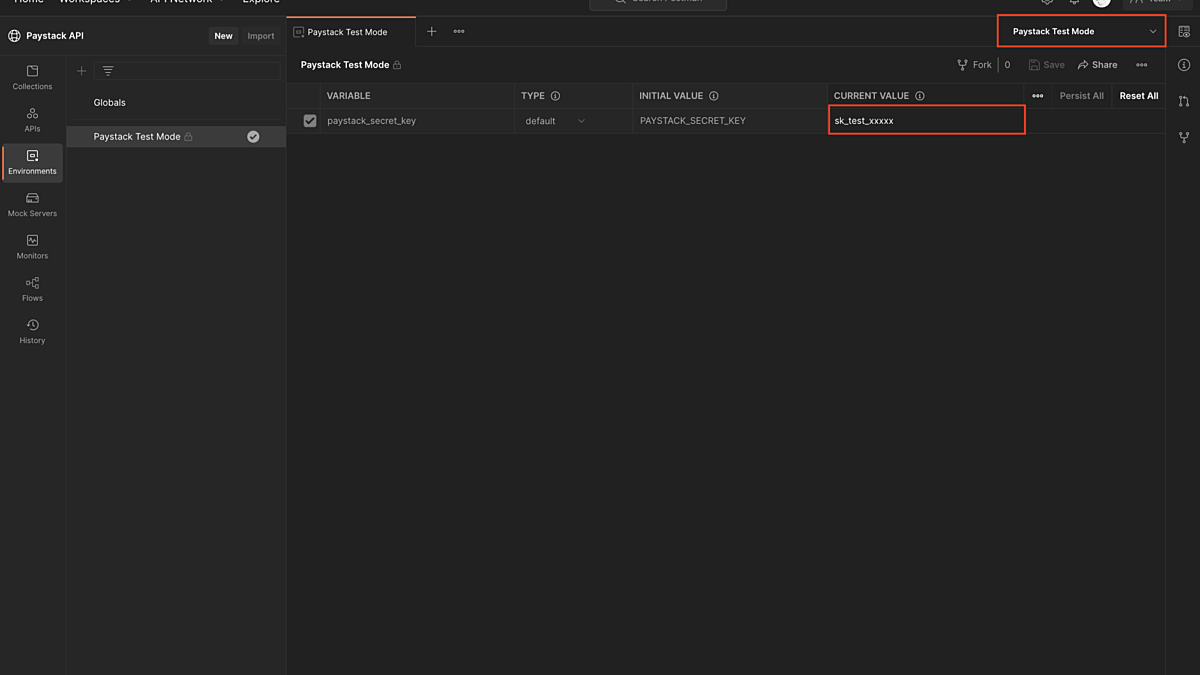
Task: Select Globals in the environments list
Action: click(110, 103)
